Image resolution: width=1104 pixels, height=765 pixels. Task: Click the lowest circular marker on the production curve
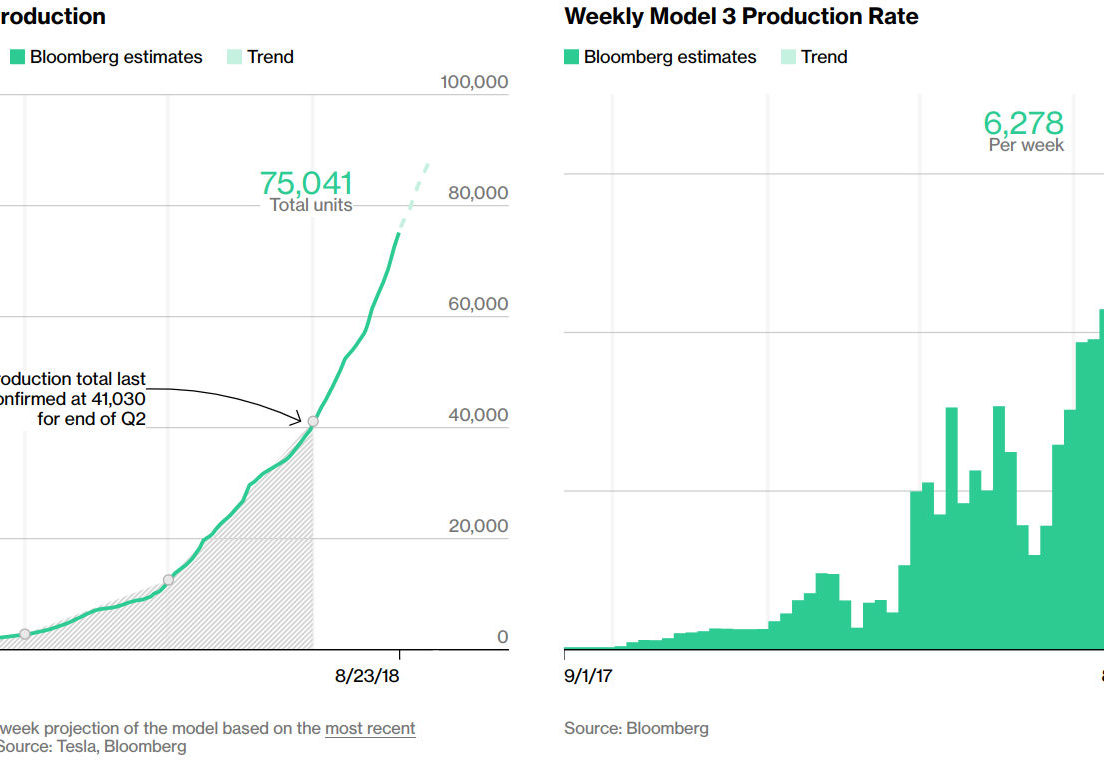point(25,634)
